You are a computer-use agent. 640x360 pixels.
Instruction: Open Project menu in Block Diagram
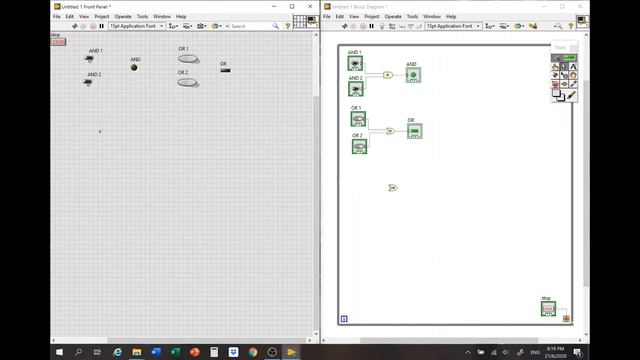tap(371, 16)
